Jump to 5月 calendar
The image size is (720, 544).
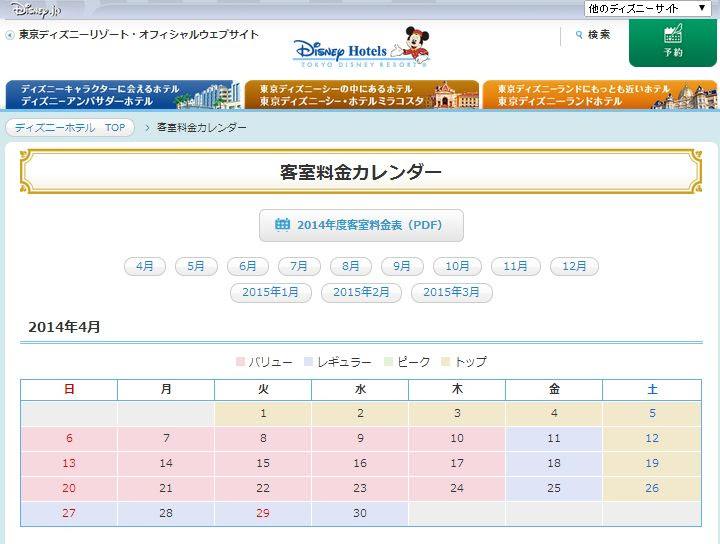click(x=196, y=266)
